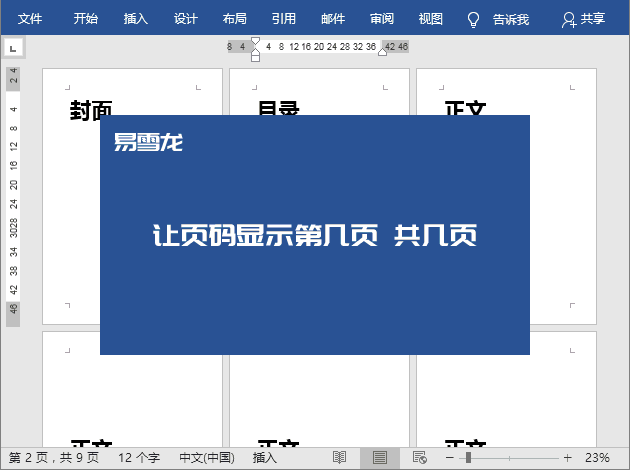630x470 pixels.
Task: Switch to Read Mode view
Action: pyautogui.click(x=340, y=457)
